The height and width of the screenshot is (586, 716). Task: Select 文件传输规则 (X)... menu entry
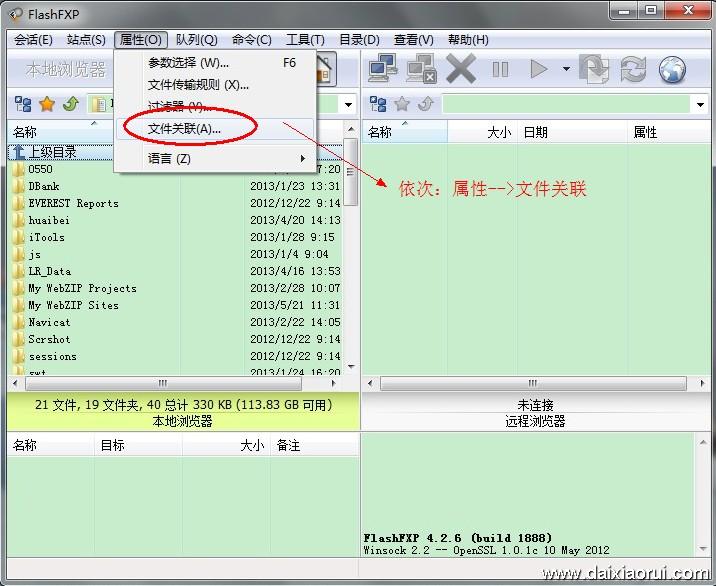click(215, 84)
